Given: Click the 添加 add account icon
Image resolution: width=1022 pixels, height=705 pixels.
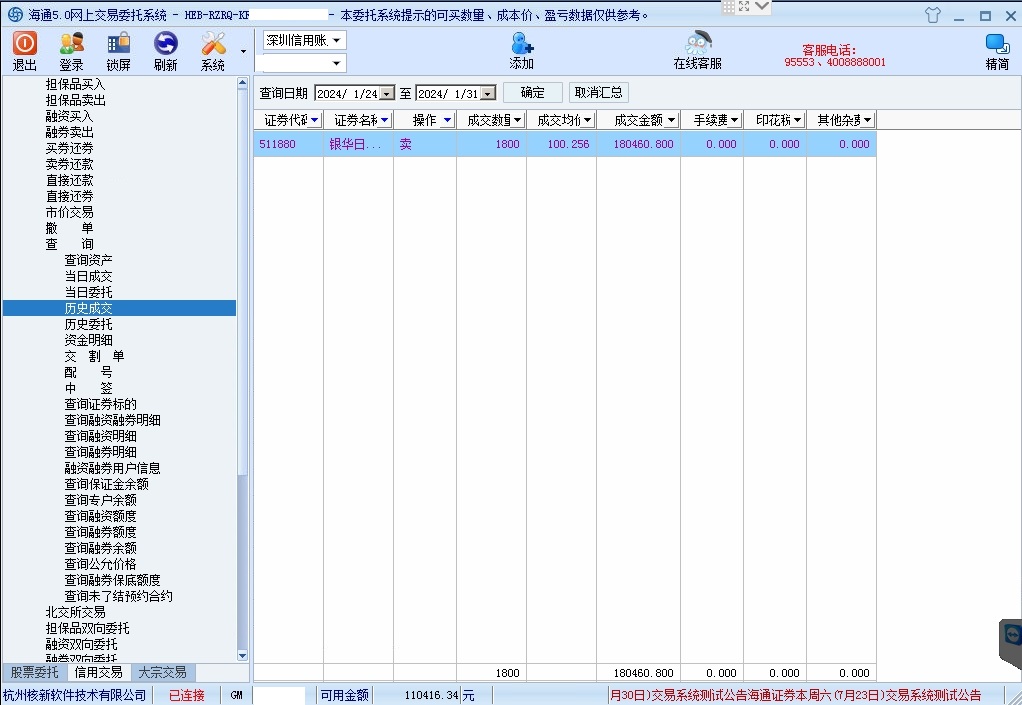Looking at the screenshot, I should click(521, 44).
